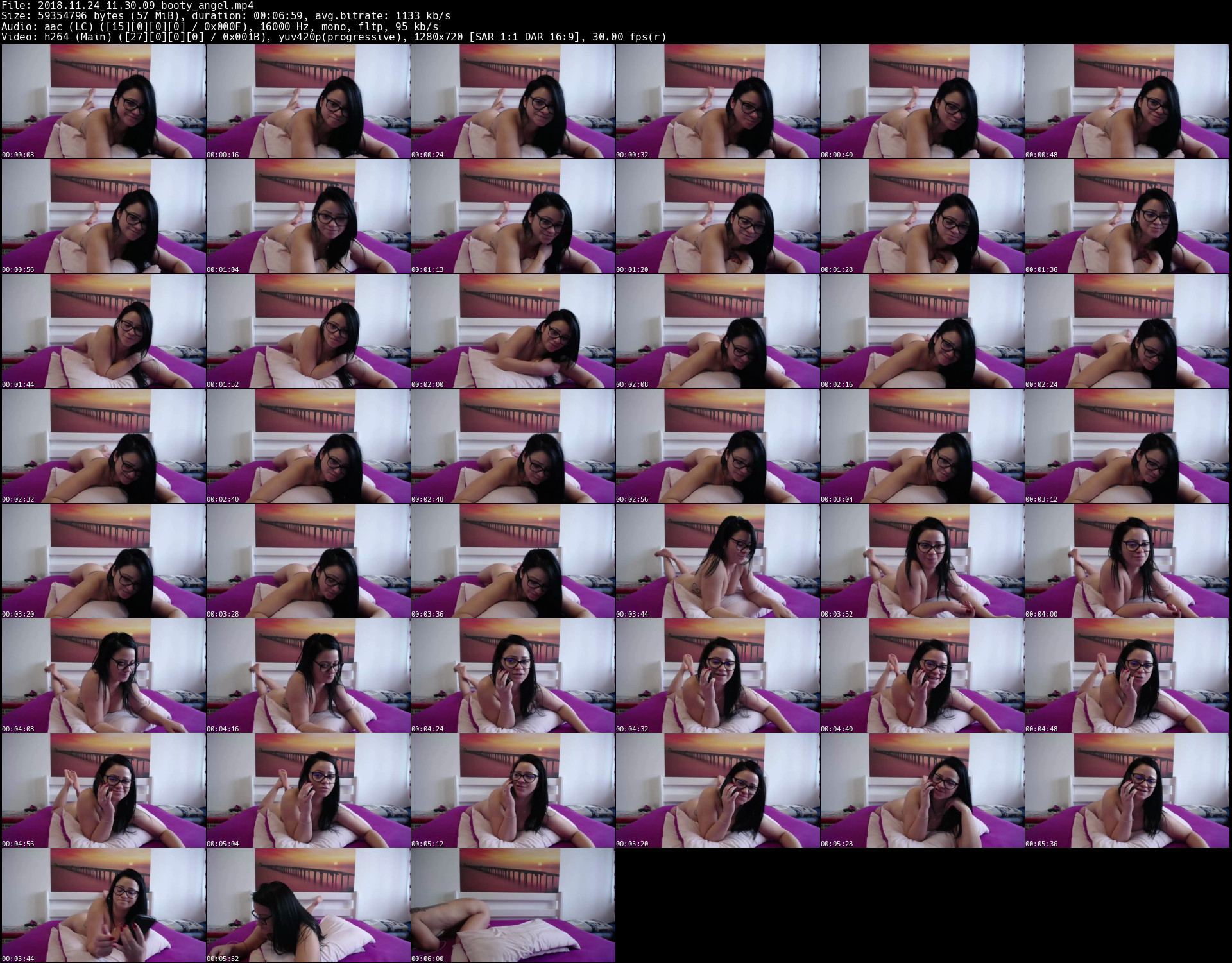Open the 00:02:32 preview thumbnail
The height and width of the screenshot is (963, 1232).
click(x=103, y=446)
